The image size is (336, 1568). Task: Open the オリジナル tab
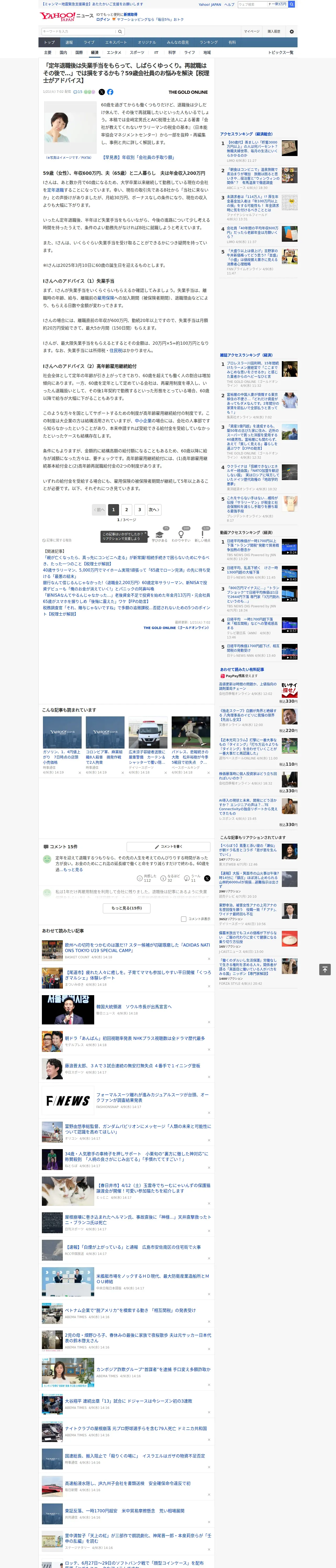pyautogui.click(x=147, y=43)
